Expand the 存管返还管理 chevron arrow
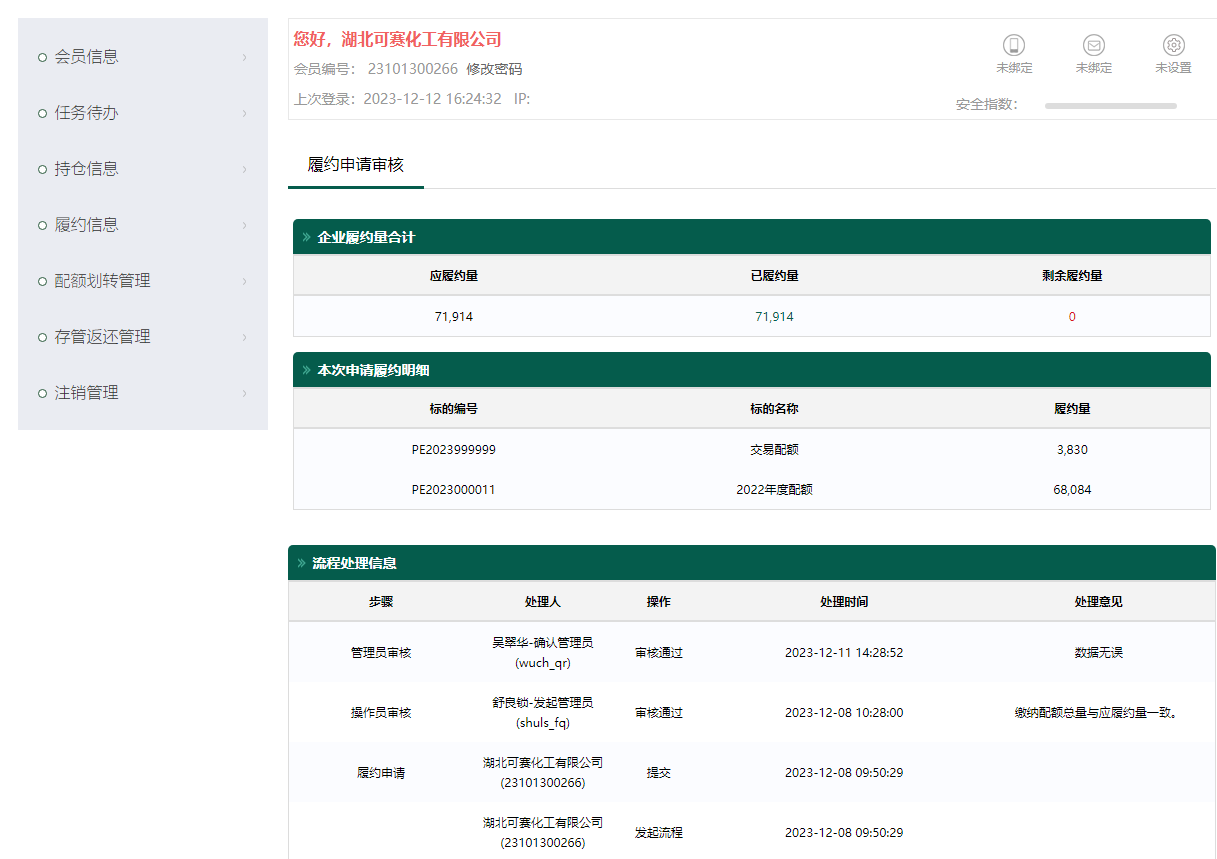Image resolution: width=1217 pixels, height=859 pixels. (x=244, y=338)
